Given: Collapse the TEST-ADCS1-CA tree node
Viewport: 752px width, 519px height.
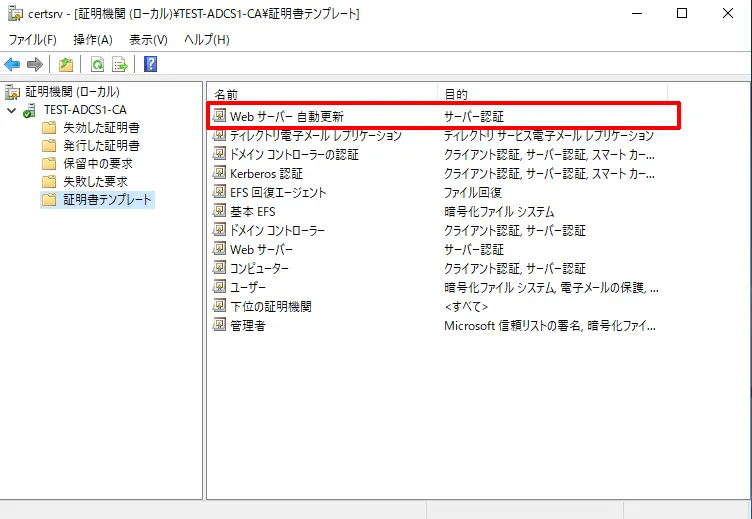Looking at the screenshot, I should 12,111.
